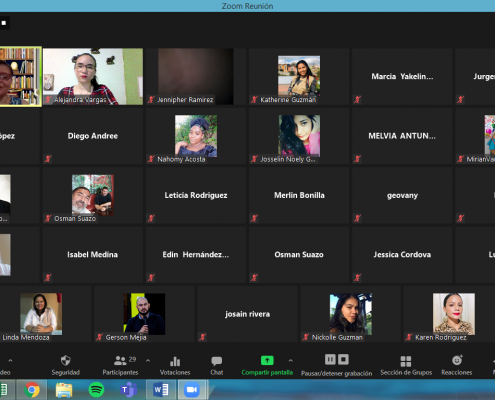Click Jessica Cordova participant name

402,254
